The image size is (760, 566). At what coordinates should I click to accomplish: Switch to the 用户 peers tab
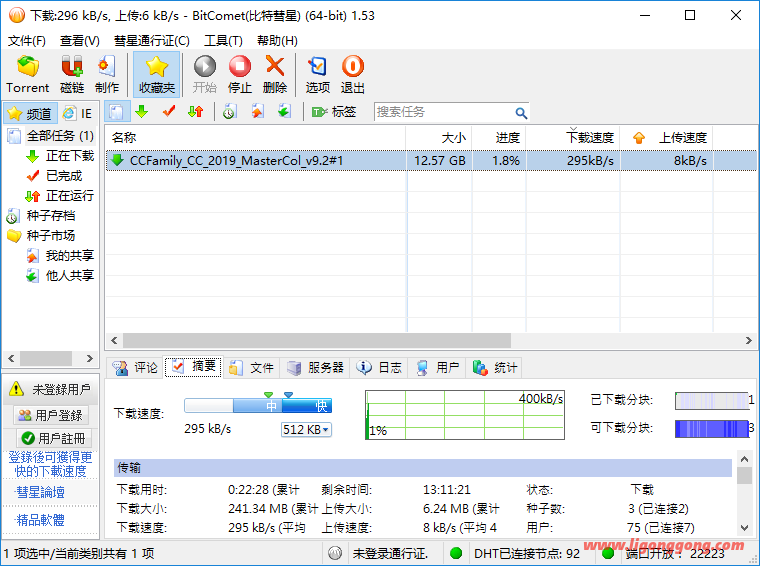coord(438,367)
